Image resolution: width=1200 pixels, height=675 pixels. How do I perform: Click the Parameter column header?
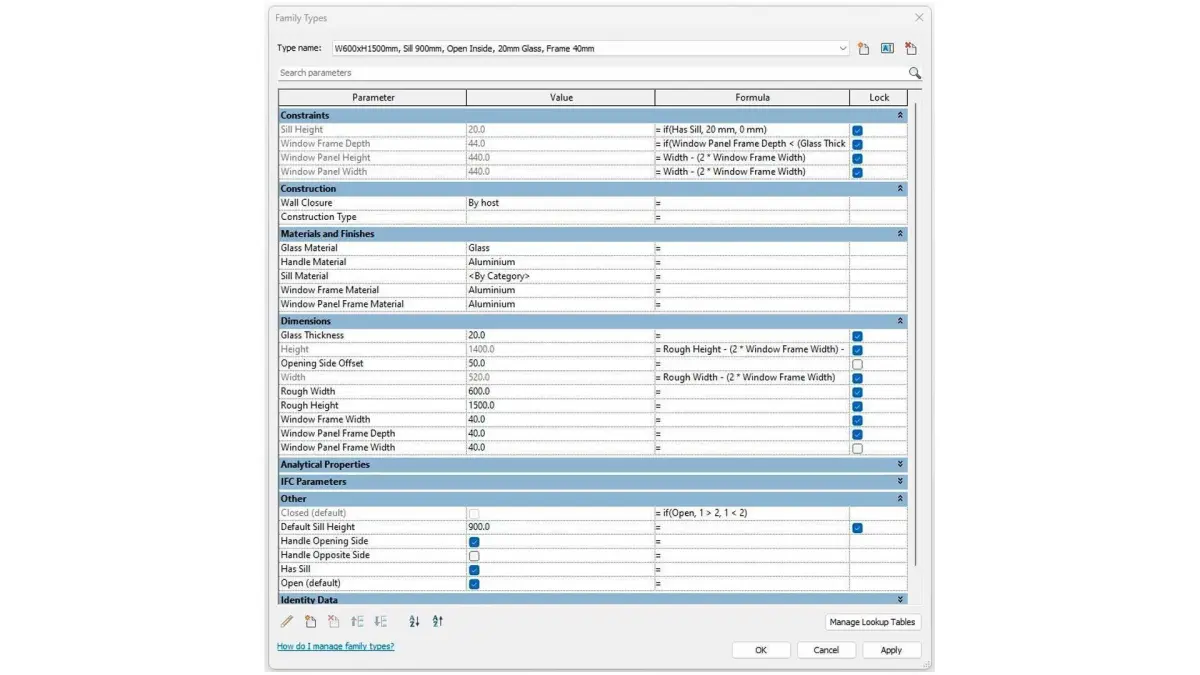373,97
